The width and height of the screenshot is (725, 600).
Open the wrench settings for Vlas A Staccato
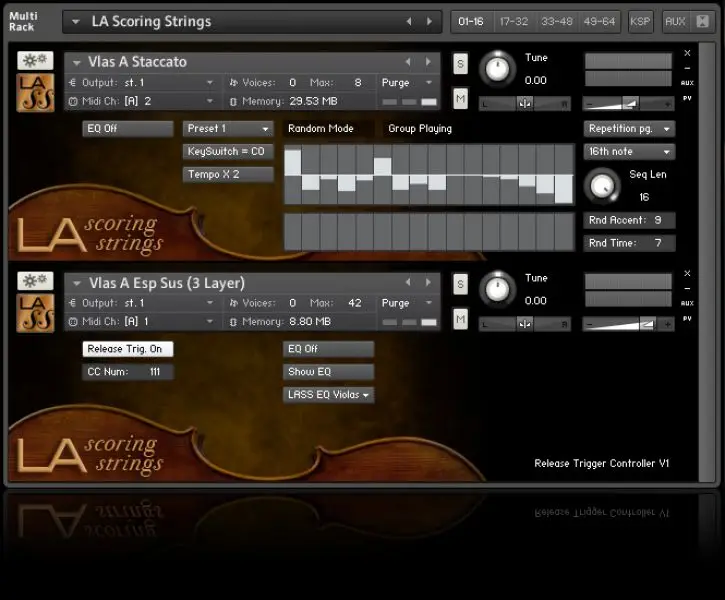(35, 61)
